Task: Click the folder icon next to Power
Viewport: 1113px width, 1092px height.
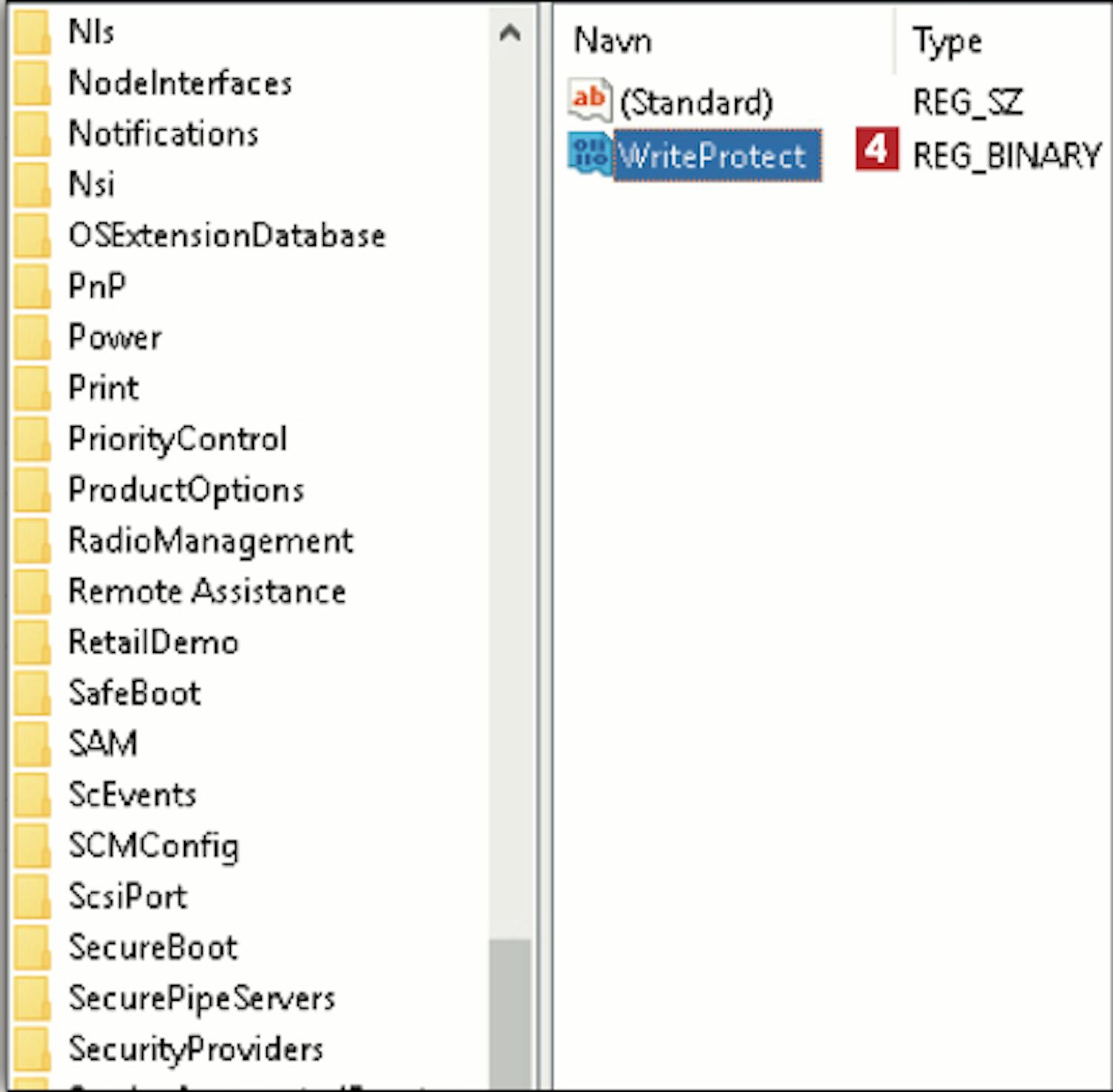Action: 32,337
